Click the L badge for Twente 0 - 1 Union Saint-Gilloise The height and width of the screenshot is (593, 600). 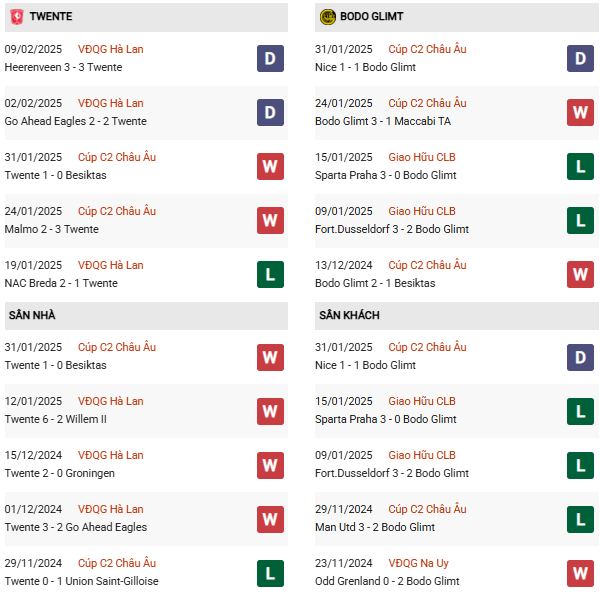(x=270, y=573)
